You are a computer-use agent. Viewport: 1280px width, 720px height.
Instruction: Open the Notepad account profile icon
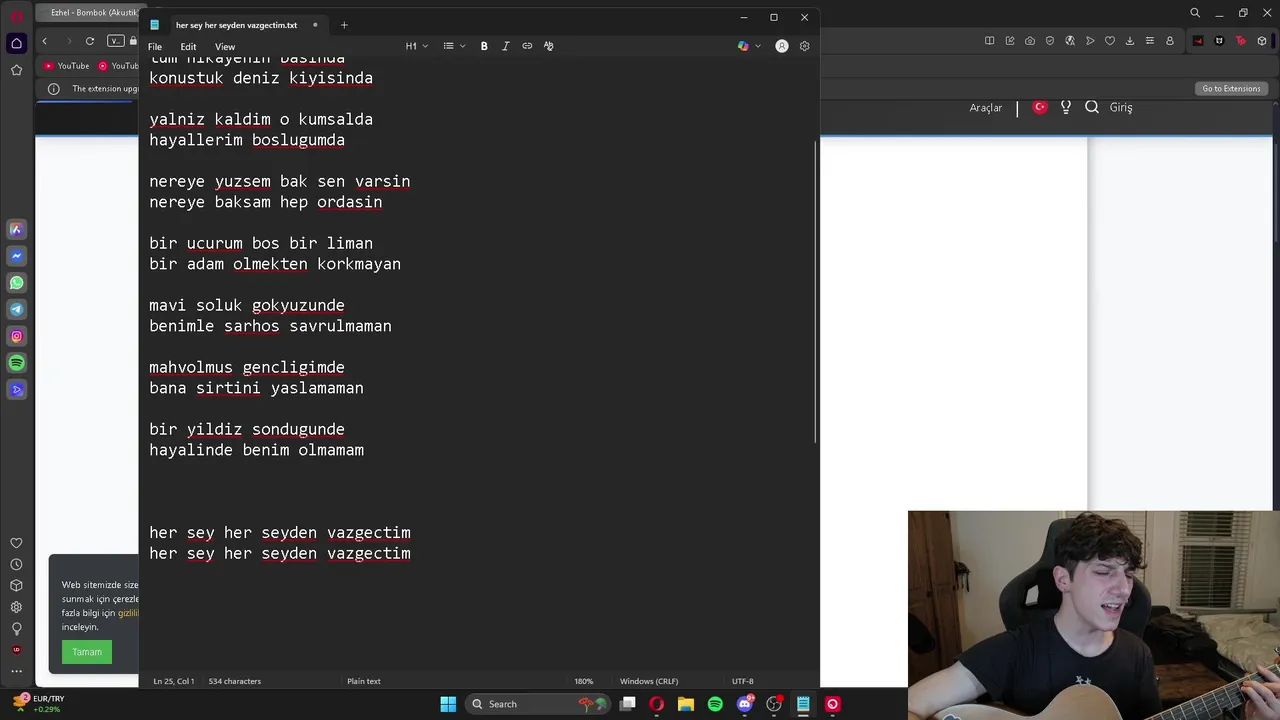(782, 46)
